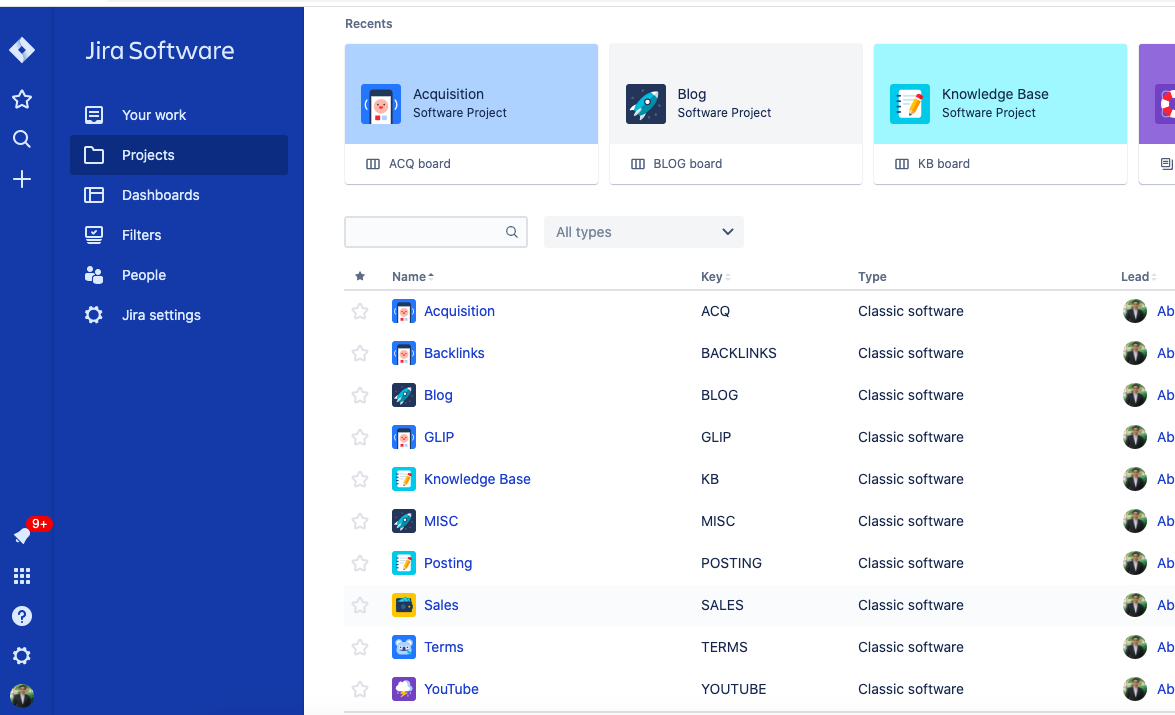1175x715 pixels.
Task: Open the search magnifier in the global sidebar
Action: click(22, 139)
